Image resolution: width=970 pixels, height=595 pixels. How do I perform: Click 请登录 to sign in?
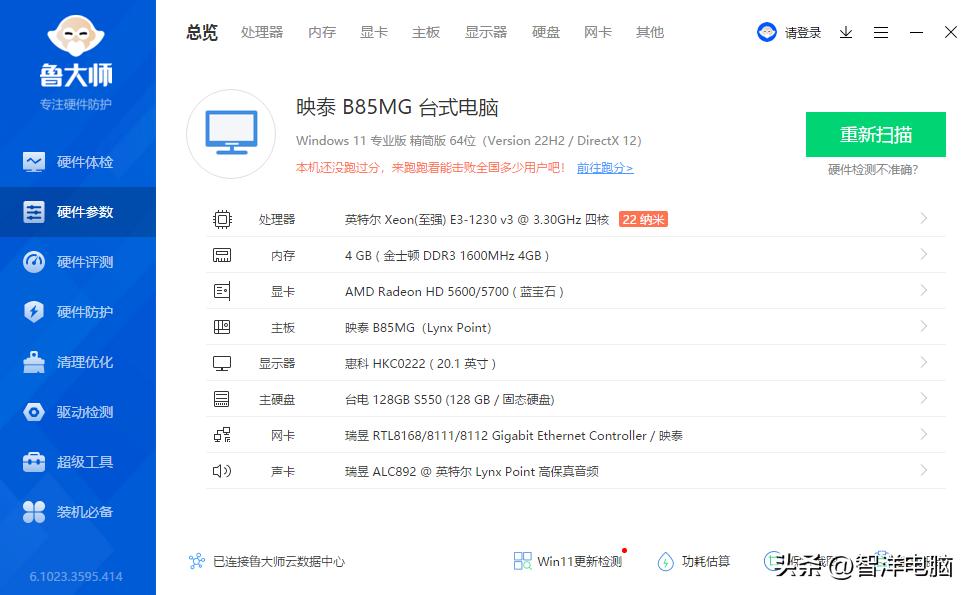point(801,32)
